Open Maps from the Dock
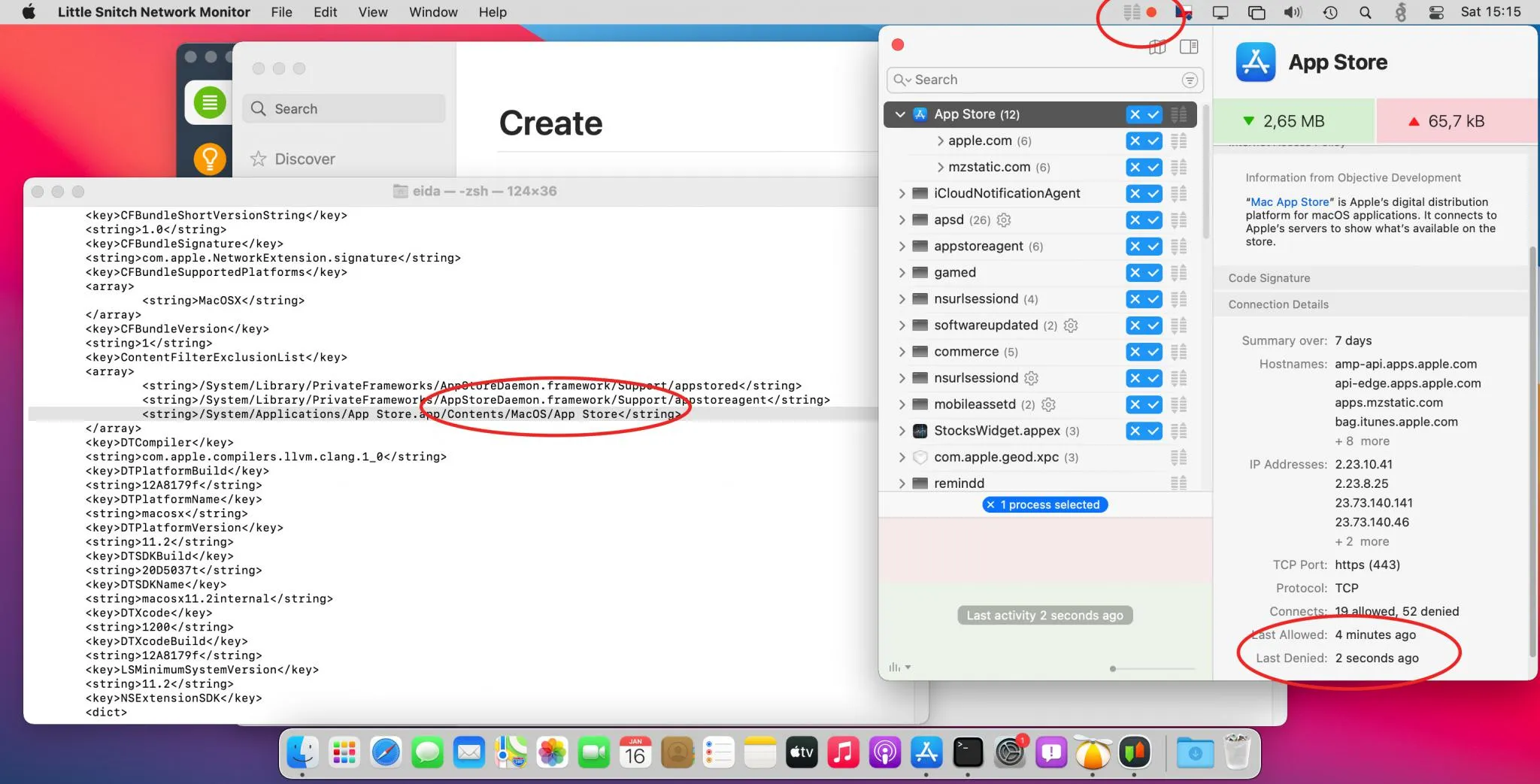The height and width of the screenshot is (784, 1540). pyautogui.click(x=511, y=752)
